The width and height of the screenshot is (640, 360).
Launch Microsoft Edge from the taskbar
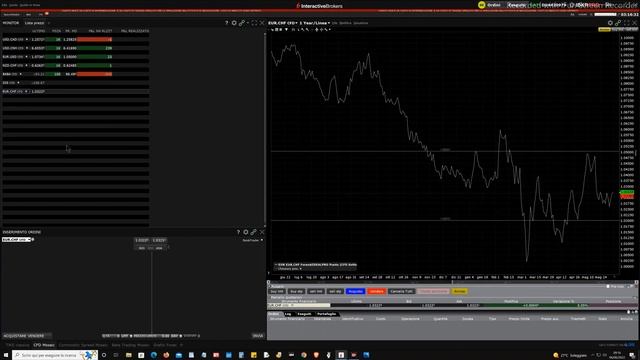pos(153,355)
